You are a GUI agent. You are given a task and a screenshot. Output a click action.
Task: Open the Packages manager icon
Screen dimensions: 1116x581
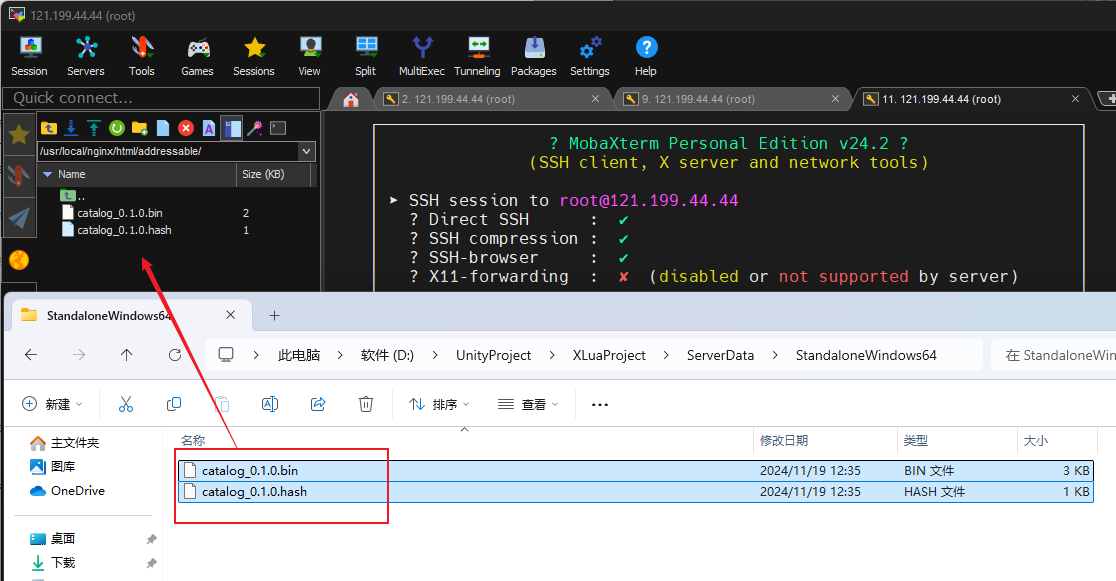534,56
